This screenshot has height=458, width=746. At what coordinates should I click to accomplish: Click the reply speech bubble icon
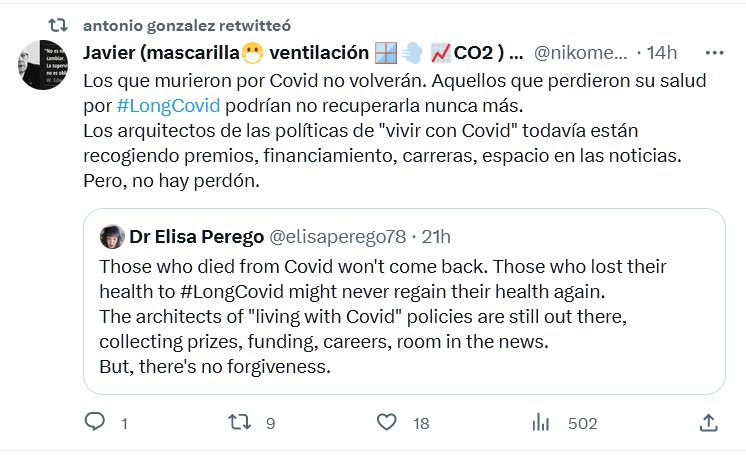pos(93,423)
